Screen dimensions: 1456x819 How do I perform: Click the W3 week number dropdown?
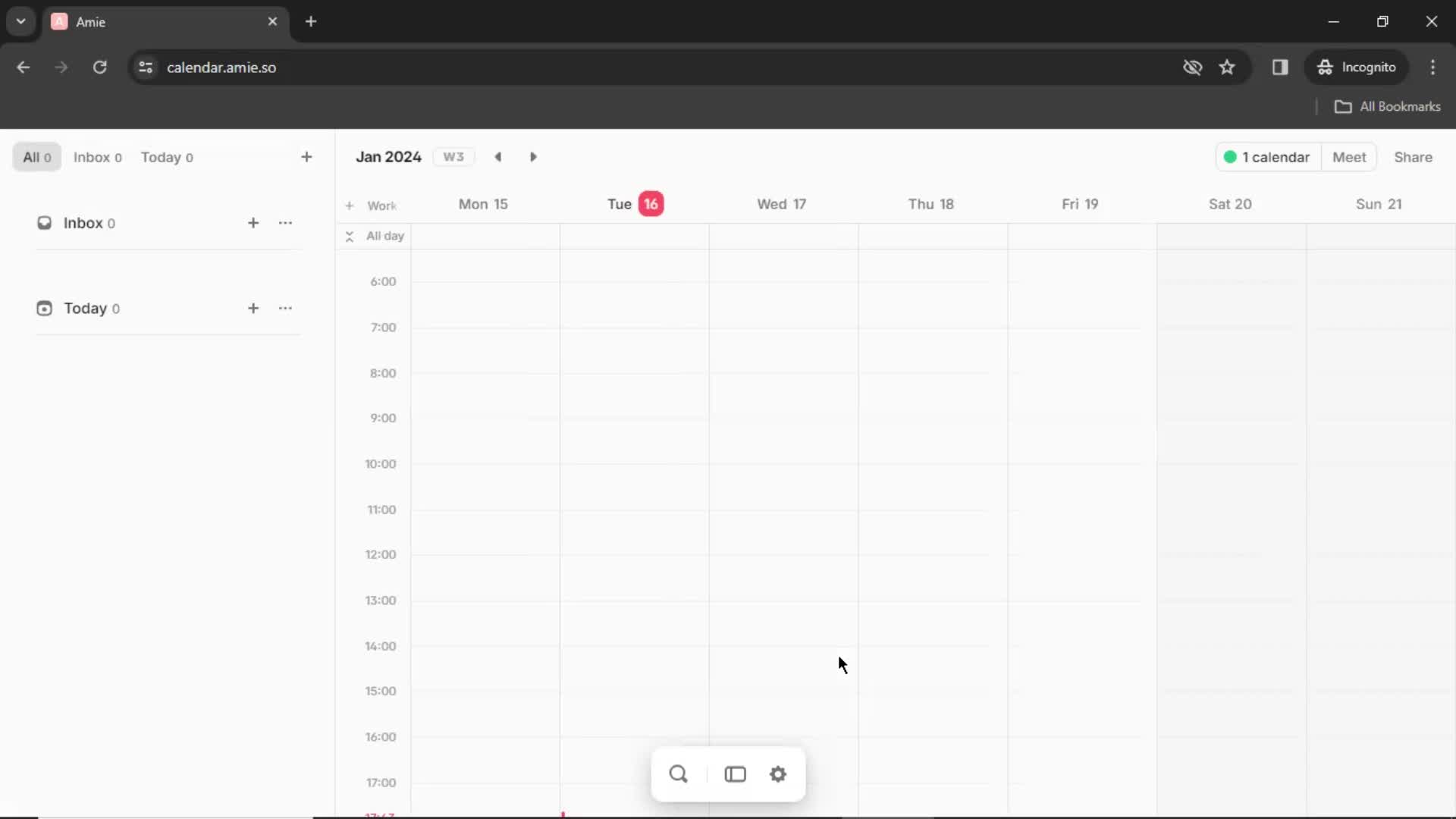tap(453, 157)
